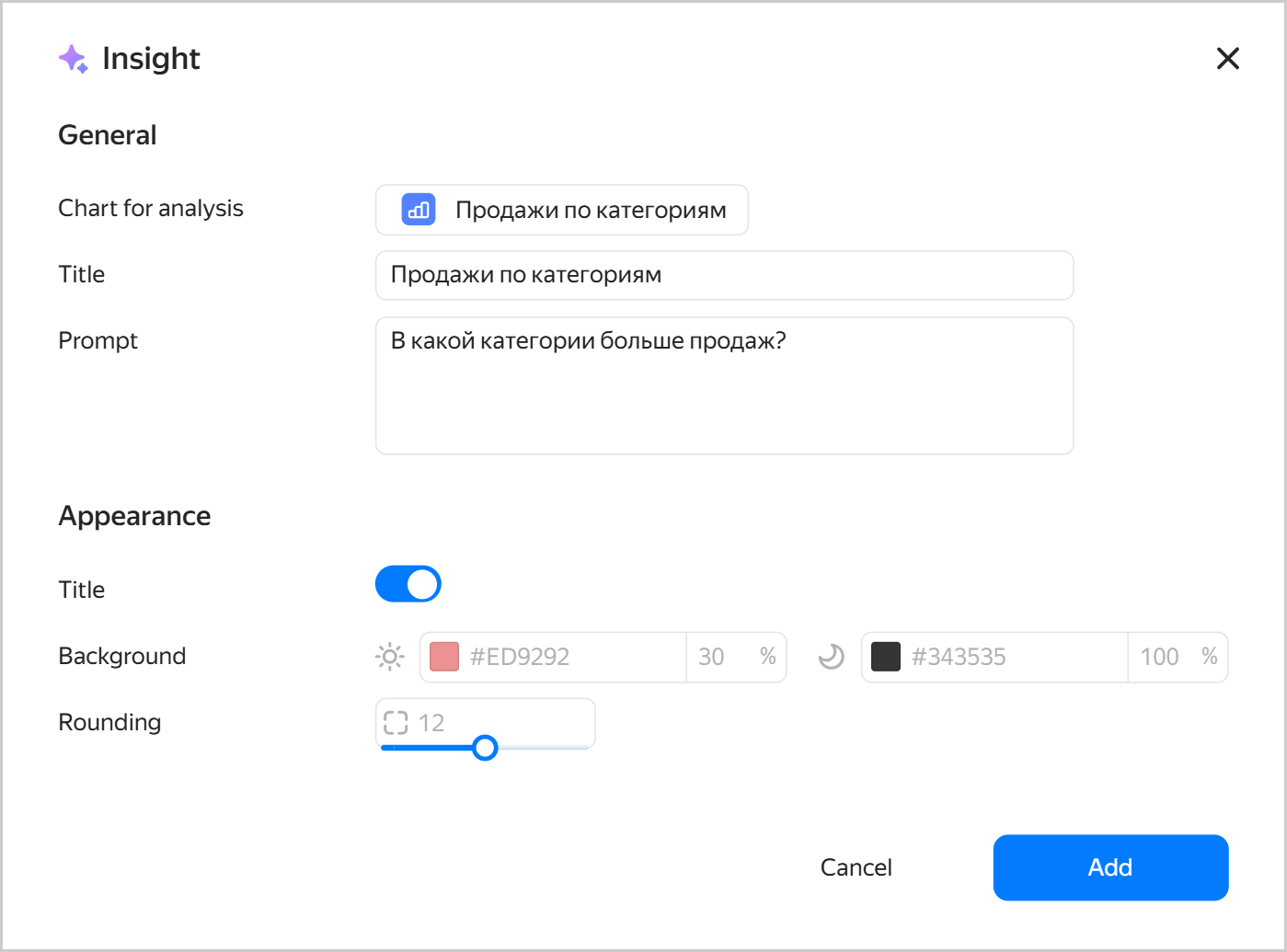Click the rounding corners icon
The image size is (1287, 952).
396,723
